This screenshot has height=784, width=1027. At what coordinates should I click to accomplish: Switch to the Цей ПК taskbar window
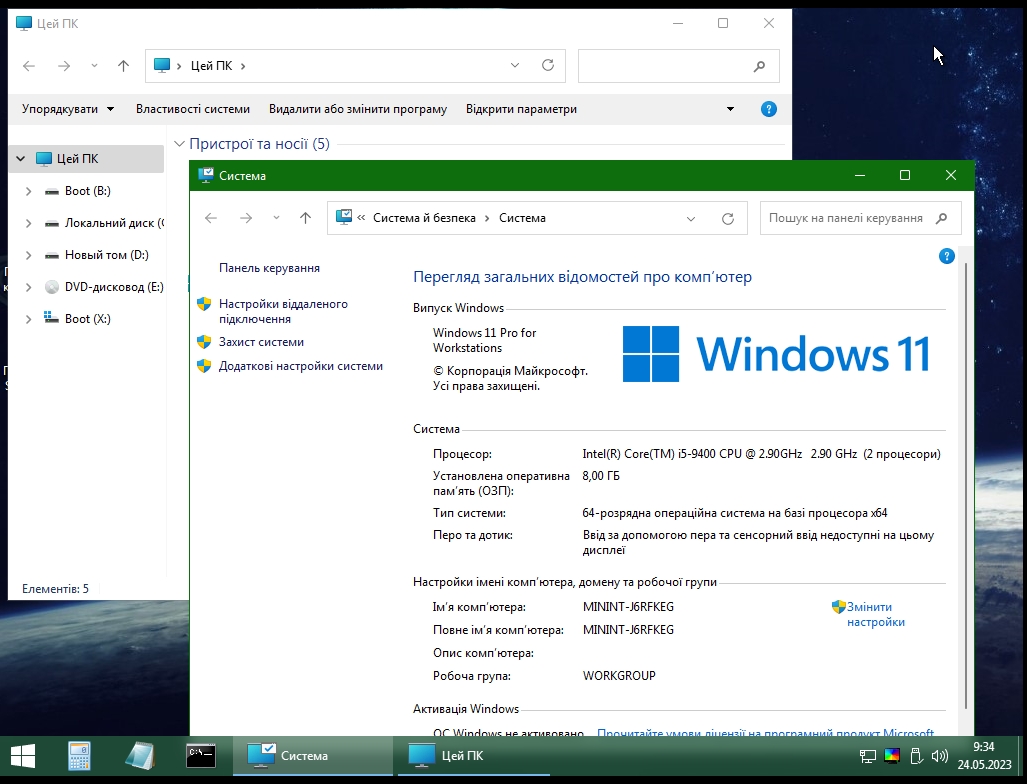pos(474,756)
